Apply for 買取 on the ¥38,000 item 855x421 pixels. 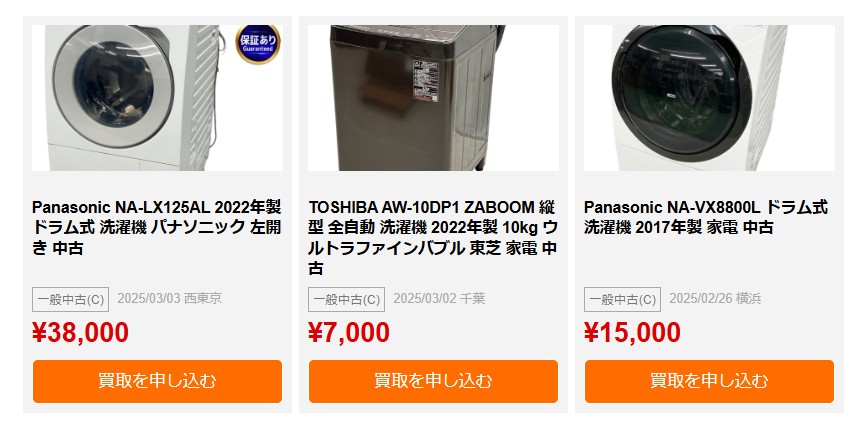157,381
